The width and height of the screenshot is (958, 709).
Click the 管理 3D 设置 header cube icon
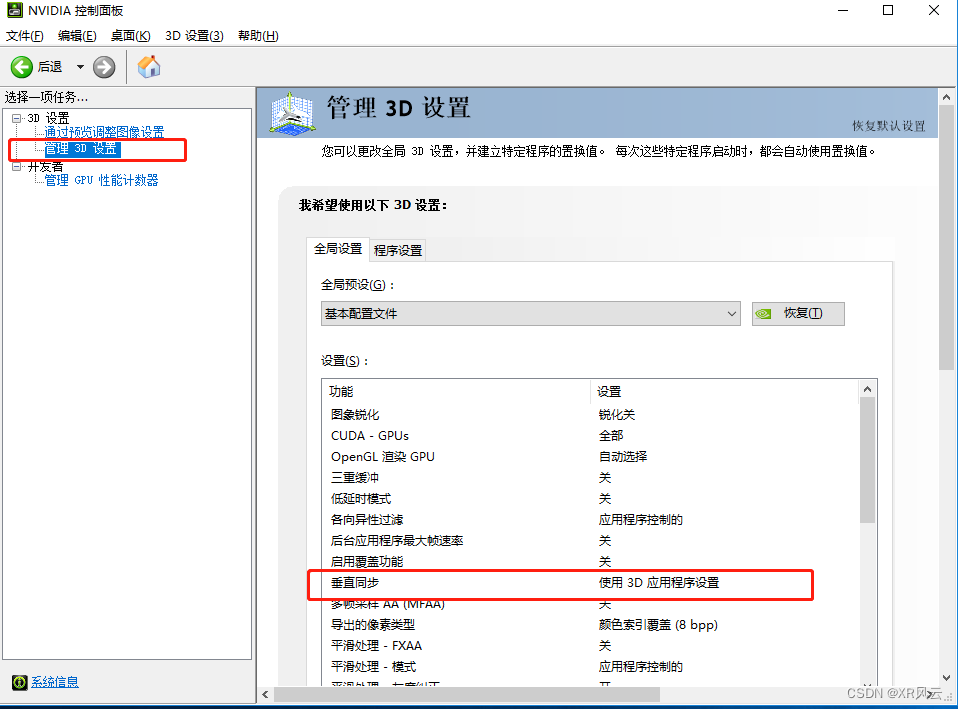click(x=292, y=112)
